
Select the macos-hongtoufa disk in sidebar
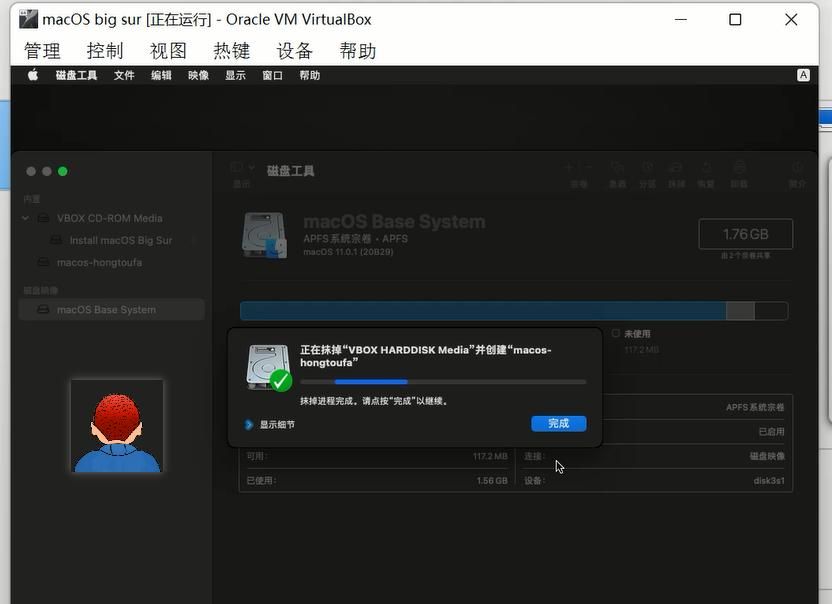pyautogui.click(x=98, y=263)
